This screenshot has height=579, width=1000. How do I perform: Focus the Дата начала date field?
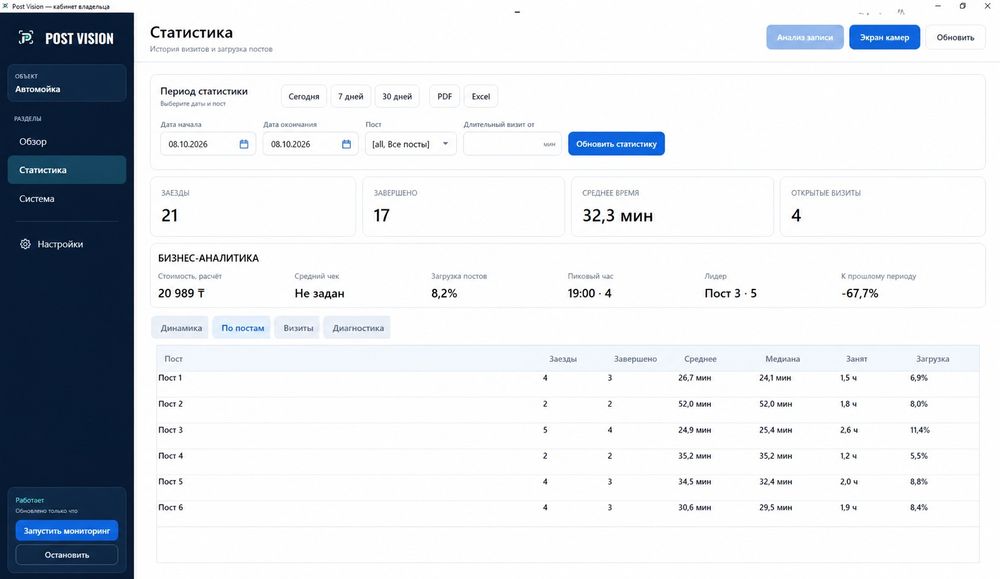pos(208,144)
